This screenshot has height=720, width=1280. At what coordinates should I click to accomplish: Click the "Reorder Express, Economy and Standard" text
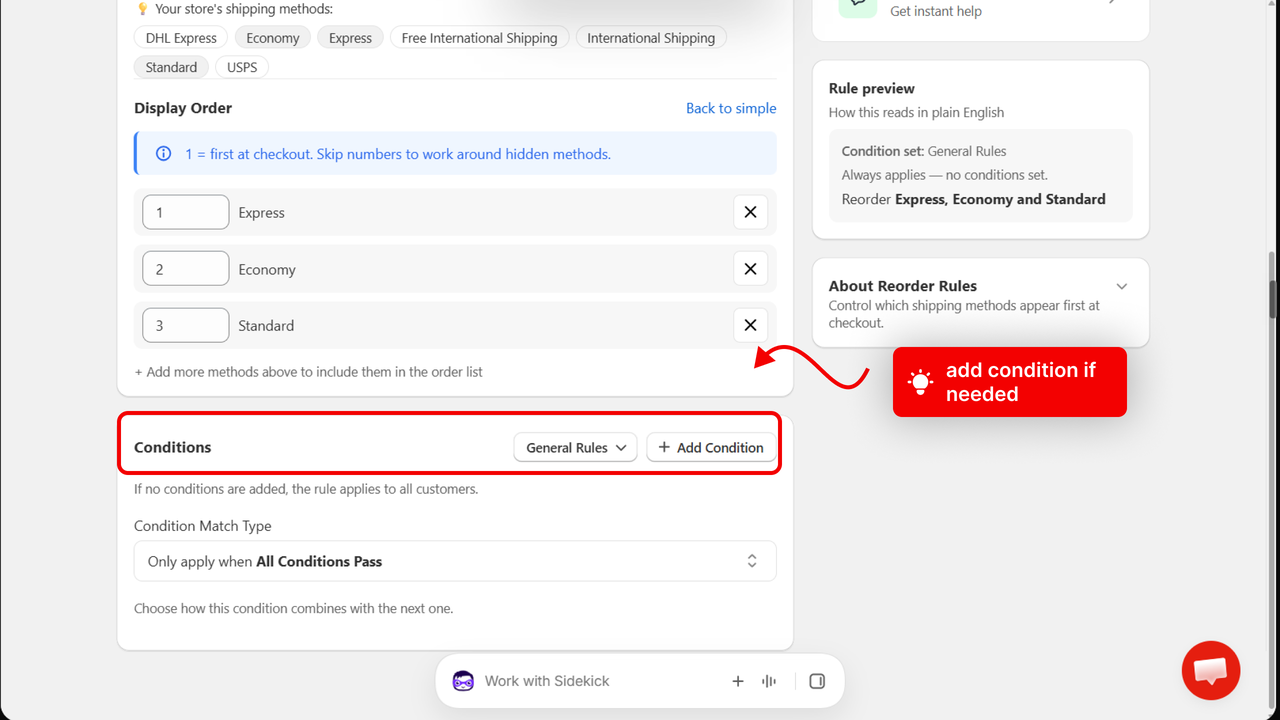(974, 199)
